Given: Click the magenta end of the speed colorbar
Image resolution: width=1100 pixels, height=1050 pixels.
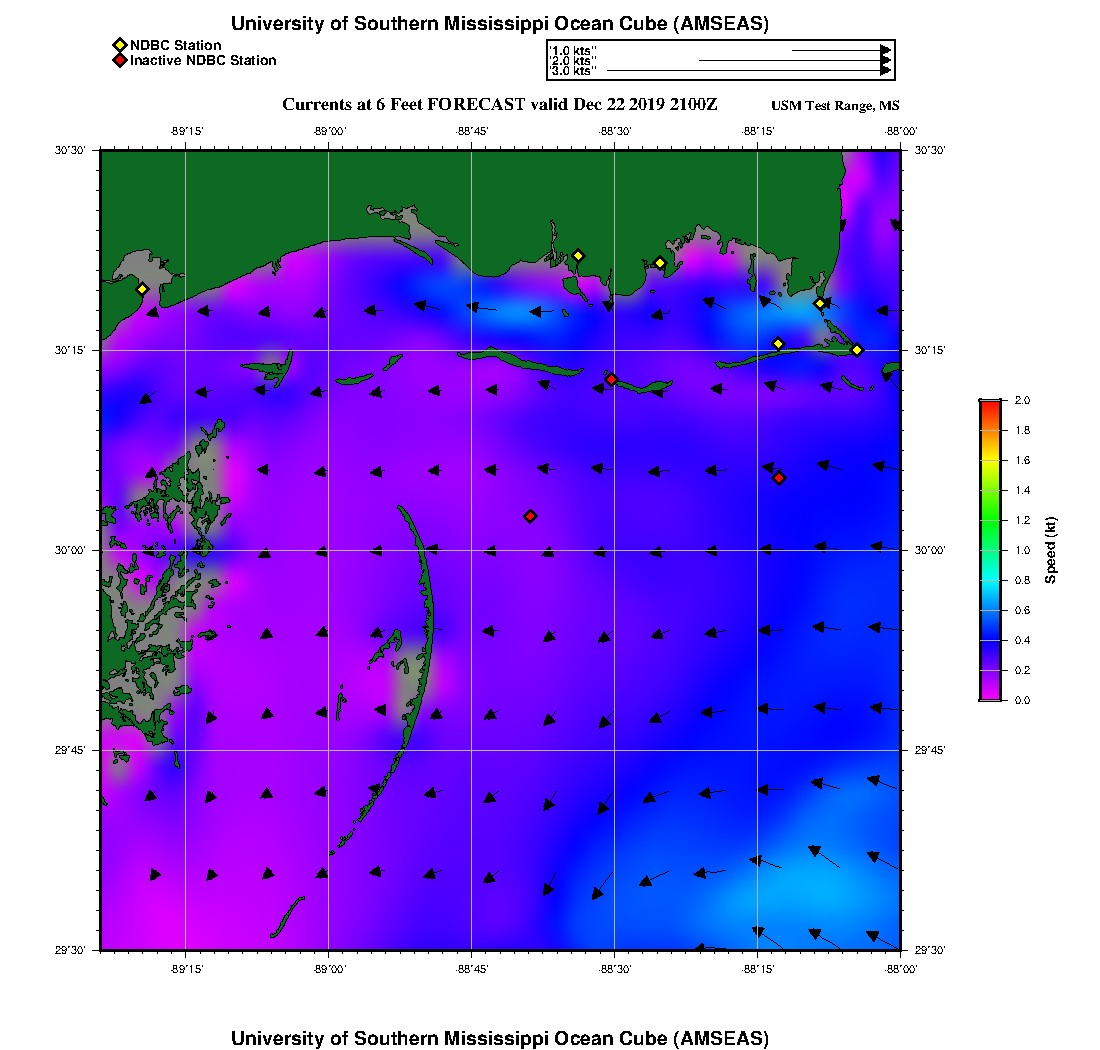Looking at the screenshot, I should [x=991, y=694].
